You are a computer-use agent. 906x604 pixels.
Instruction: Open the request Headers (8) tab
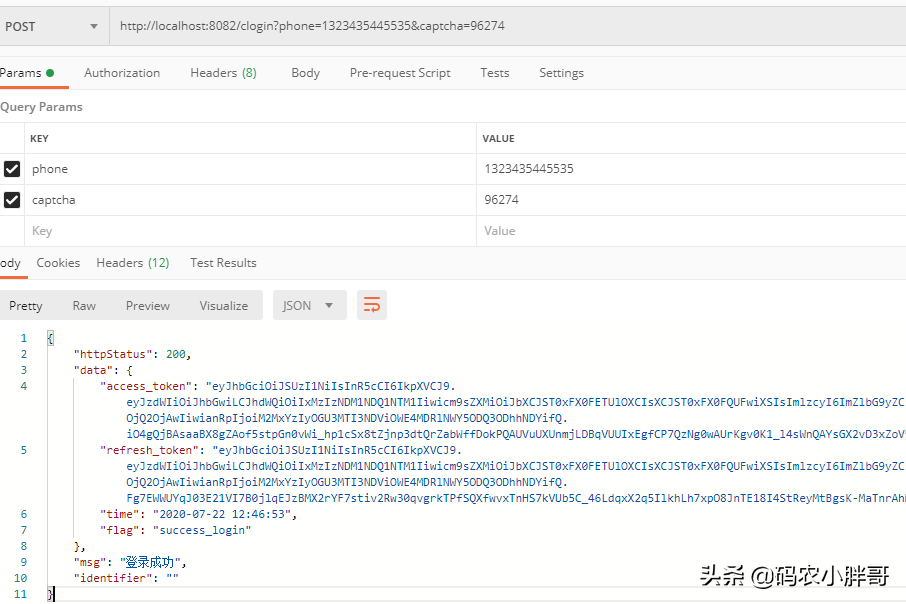pos(224,73)
